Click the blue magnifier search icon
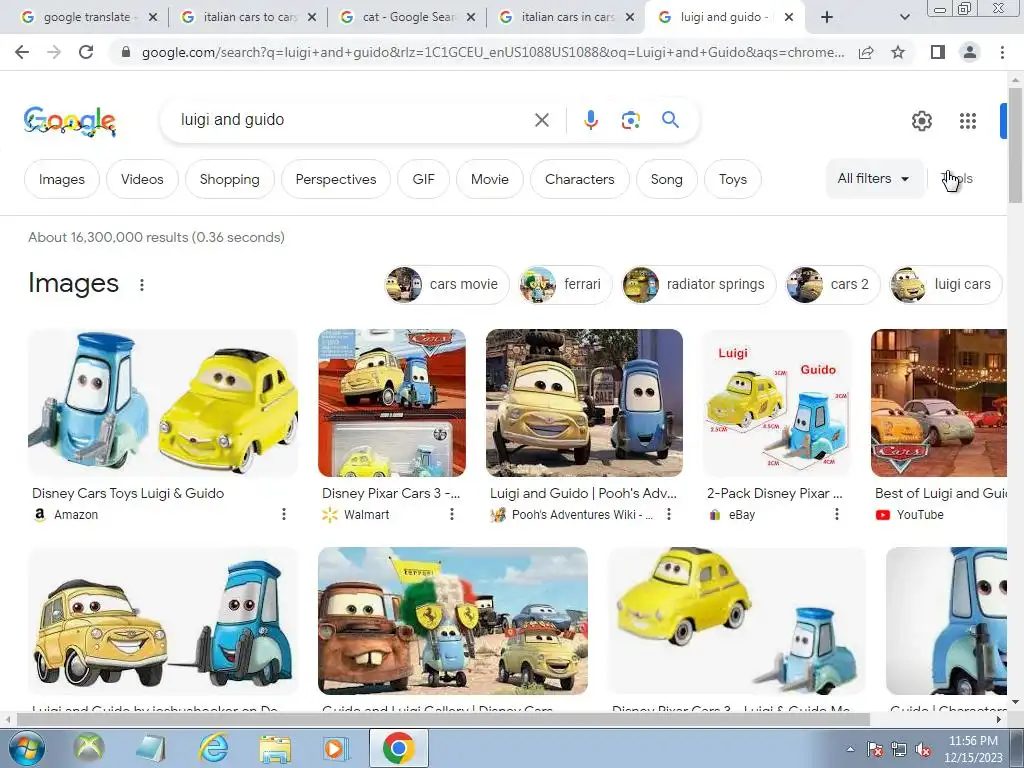This screenshot has height=768, width=1024. click(x=670, y=120)
